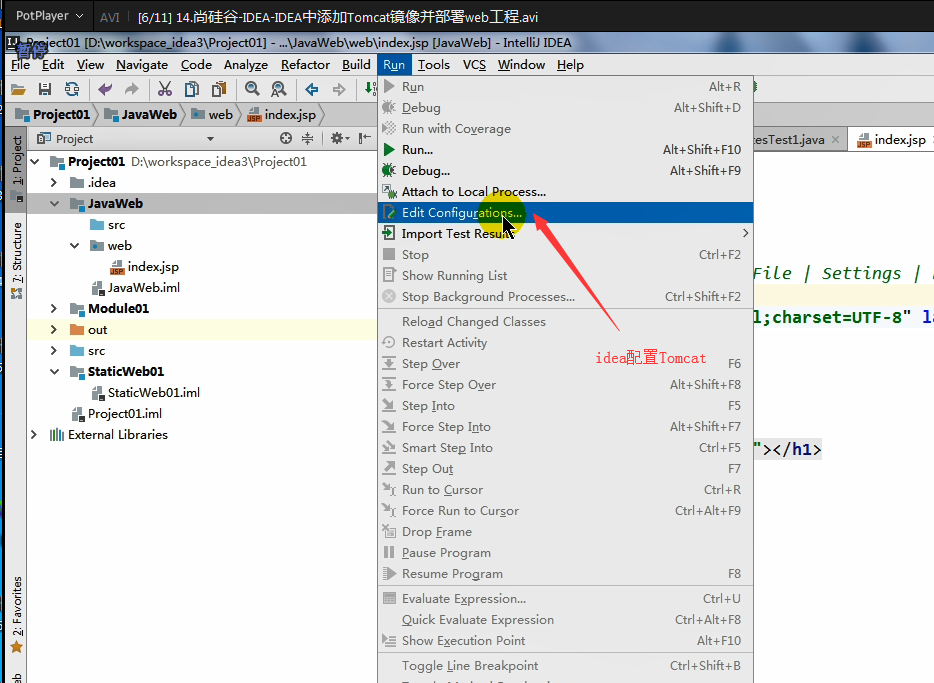Expand the .idea folder
The width and height of the screenshot is (934, 683).
coord(54,182)
